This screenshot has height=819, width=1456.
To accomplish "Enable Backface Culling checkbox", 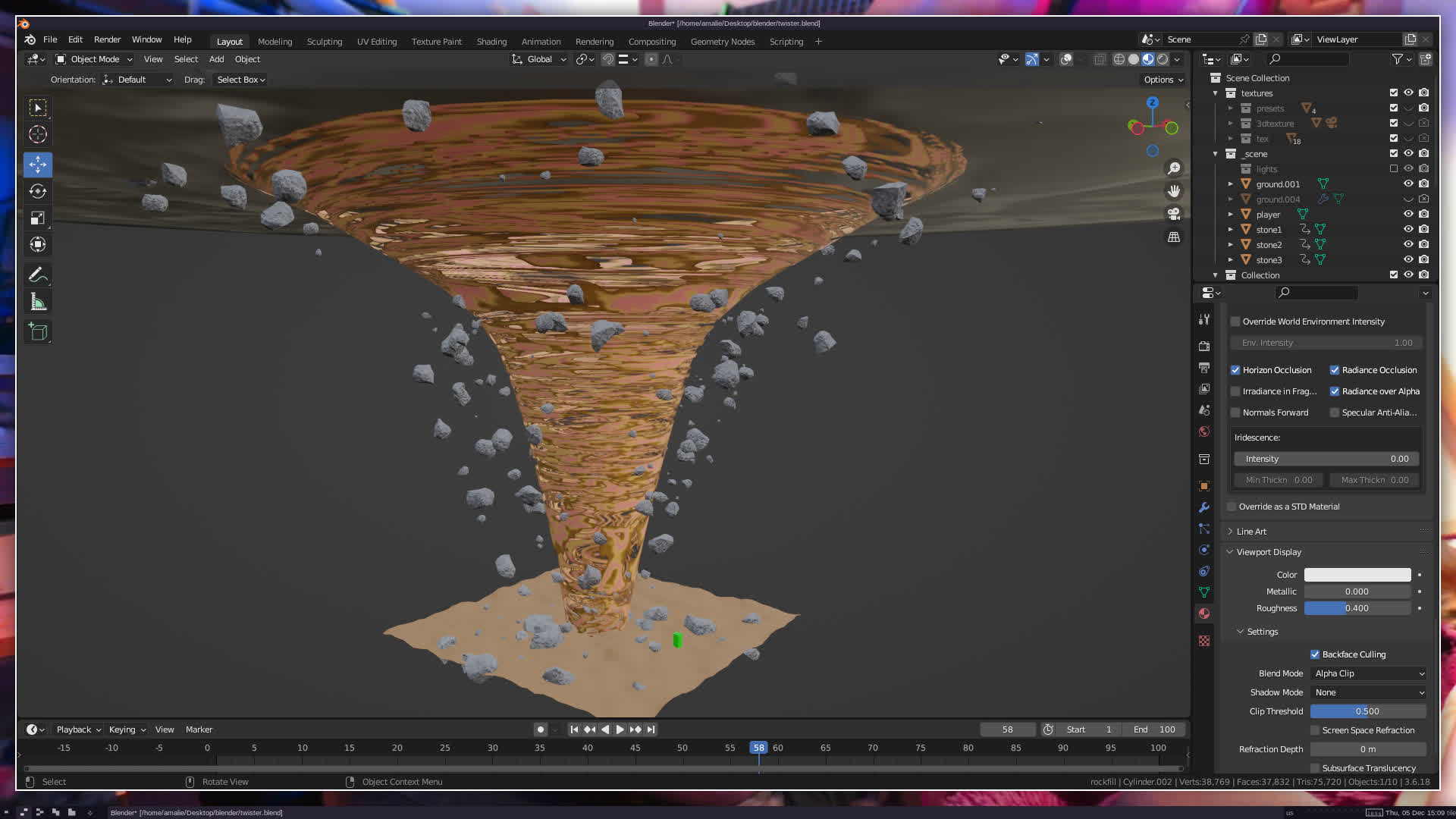I will coord(1315,654).
